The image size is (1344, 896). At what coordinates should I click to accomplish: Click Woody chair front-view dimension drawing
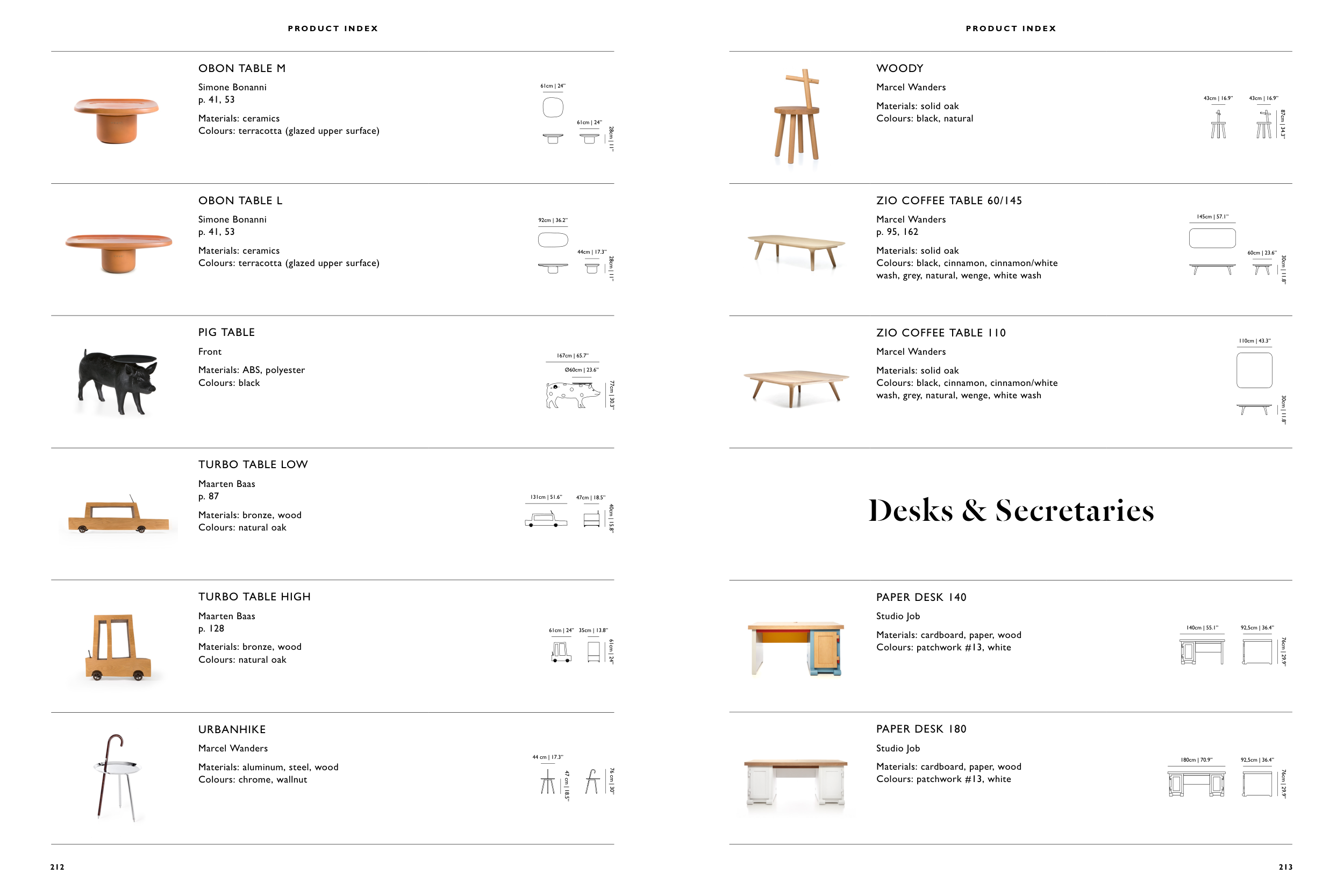click(1218, 125)
